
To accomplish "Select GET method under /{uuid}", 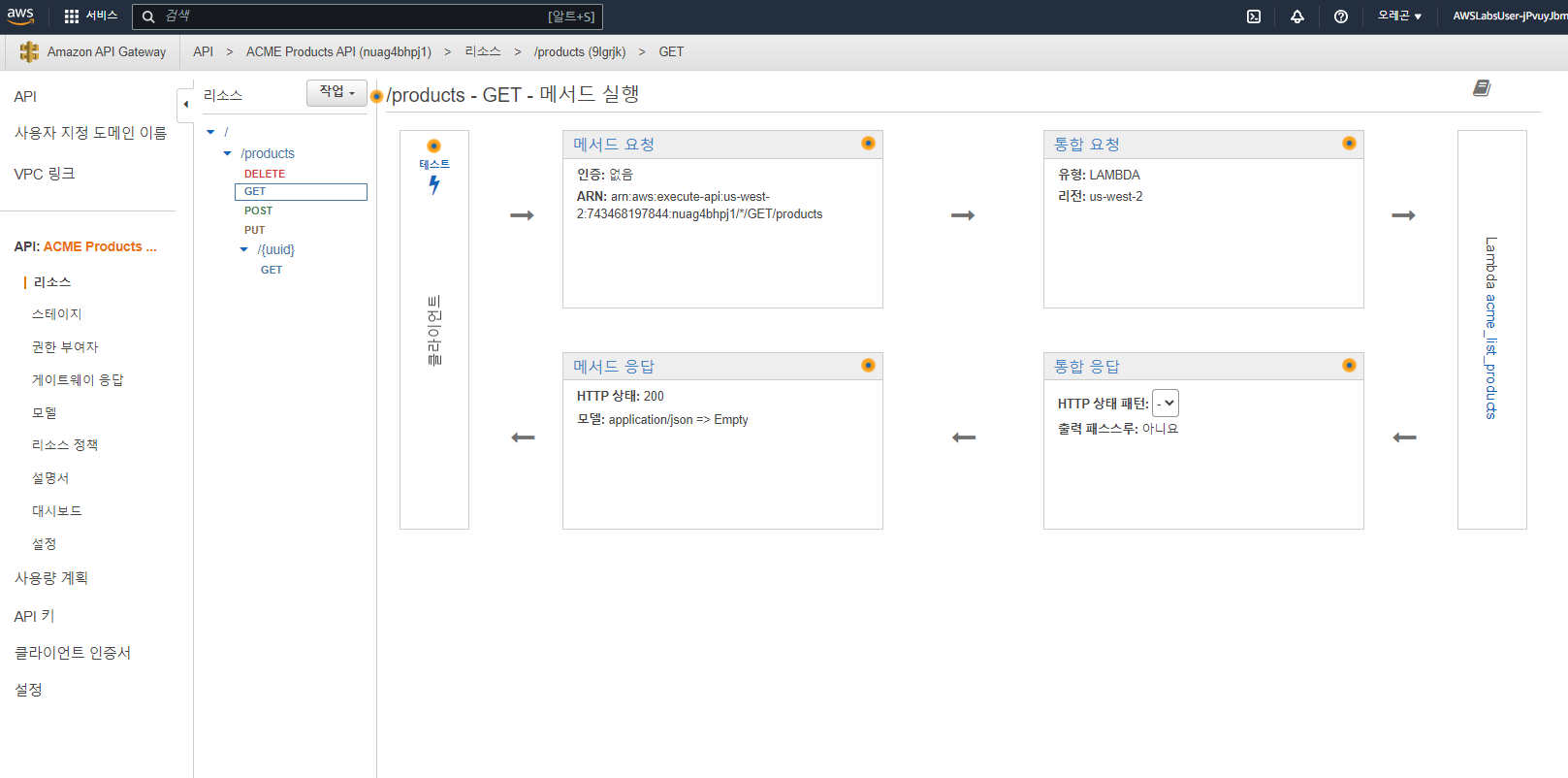I will coord(272,270).
